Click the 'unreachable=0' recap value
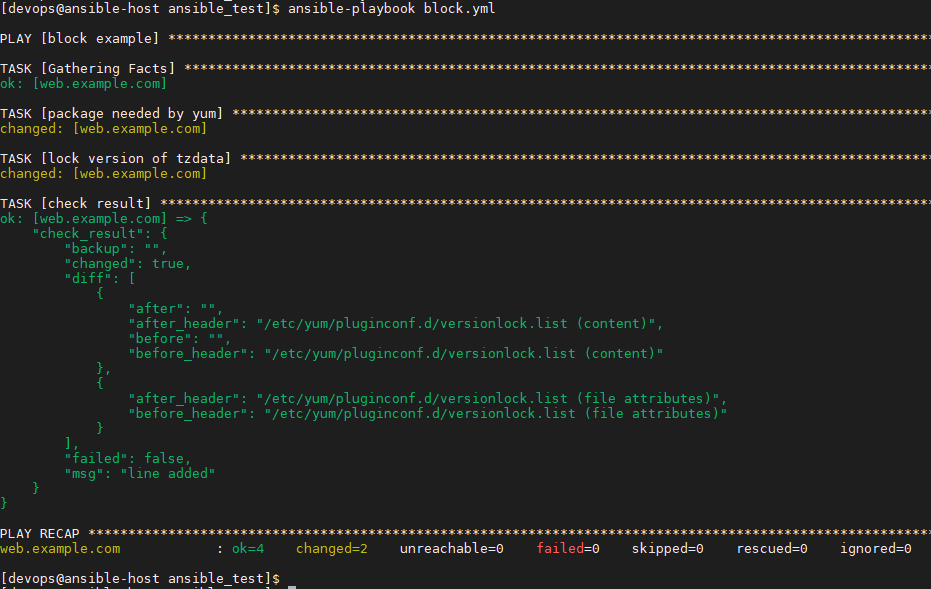The image size is (931, 589). pyautogui.click(x=451, y=549)
